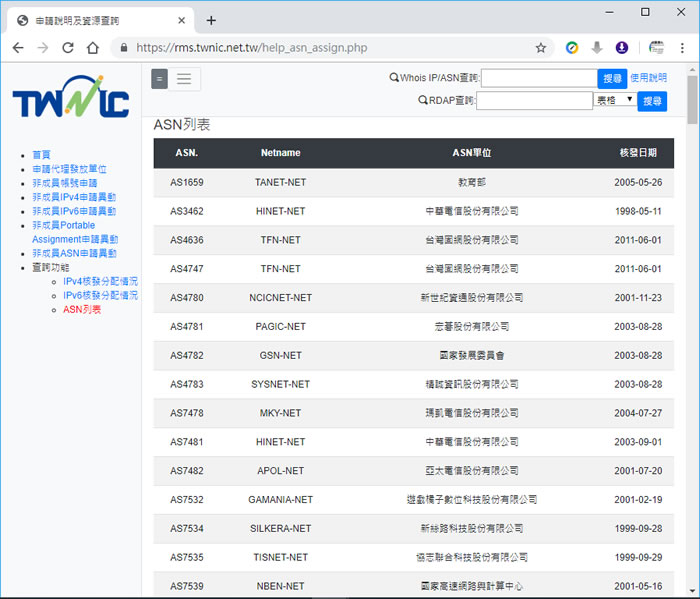Viewport: 700px width, 599px height.
Task: Reload the current page
Action: [68, 47]
